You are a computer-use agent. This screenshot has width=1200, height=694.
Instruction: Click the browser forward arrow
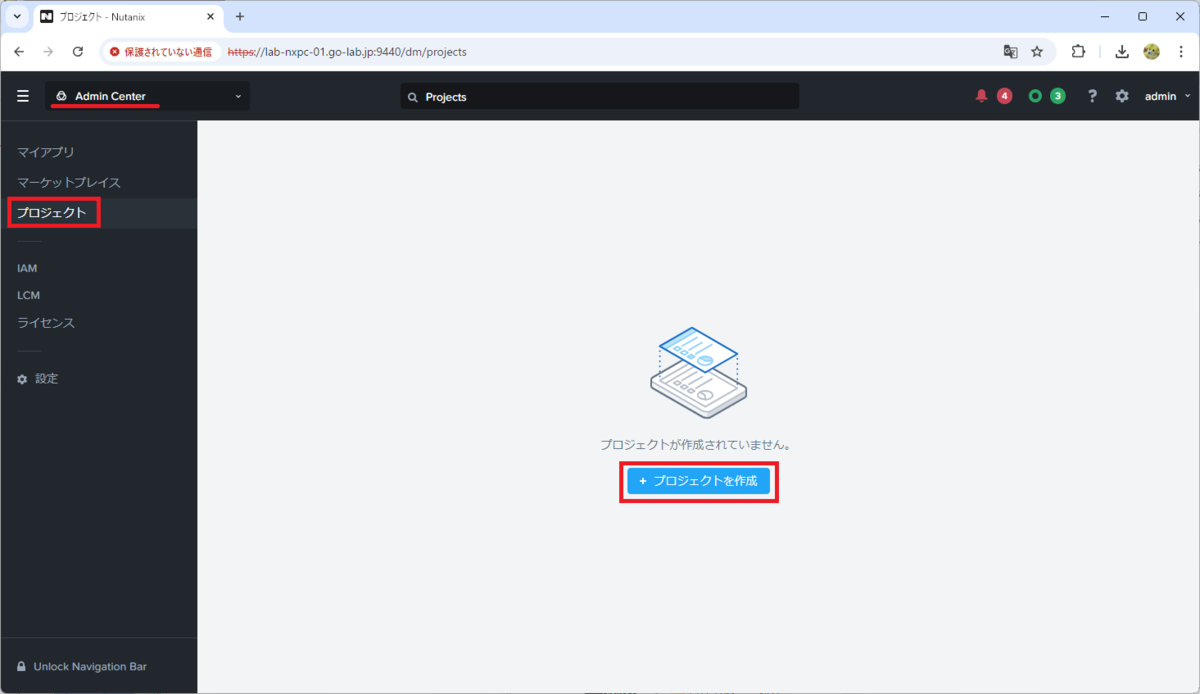point(48,51)
